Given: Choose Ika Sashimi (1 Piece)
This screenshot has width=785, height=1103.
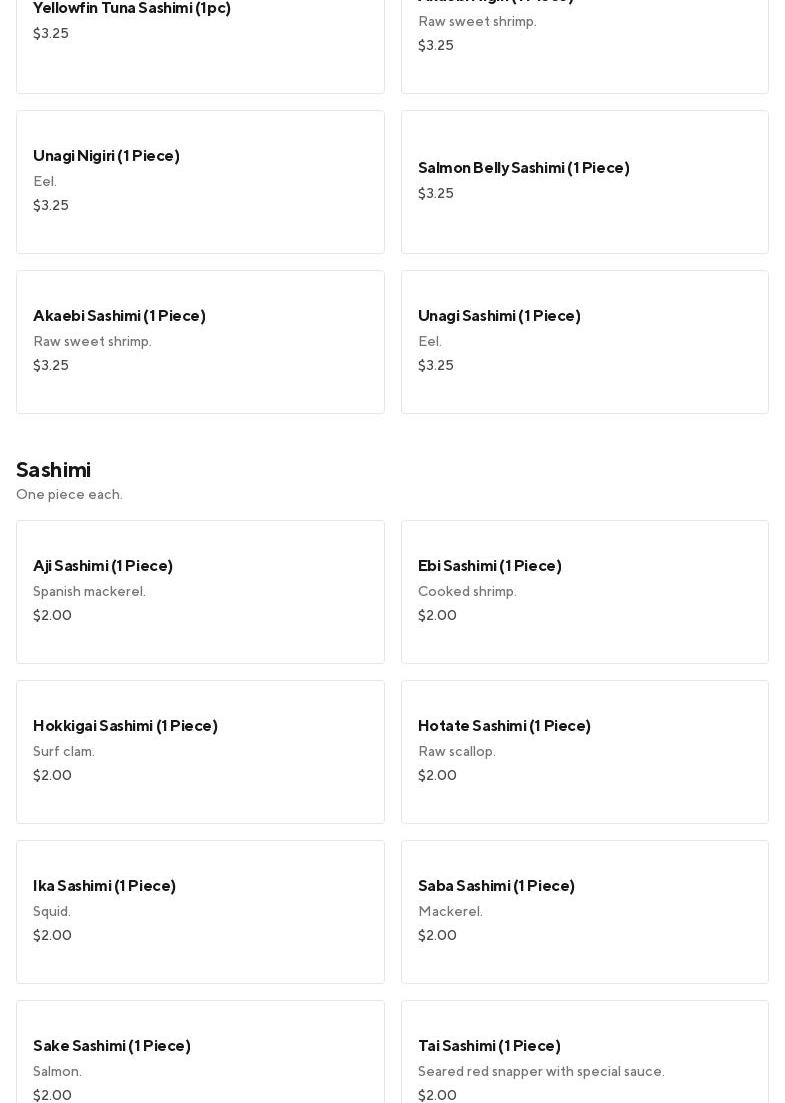Looking at the screenshot, I should pos(200,911).
